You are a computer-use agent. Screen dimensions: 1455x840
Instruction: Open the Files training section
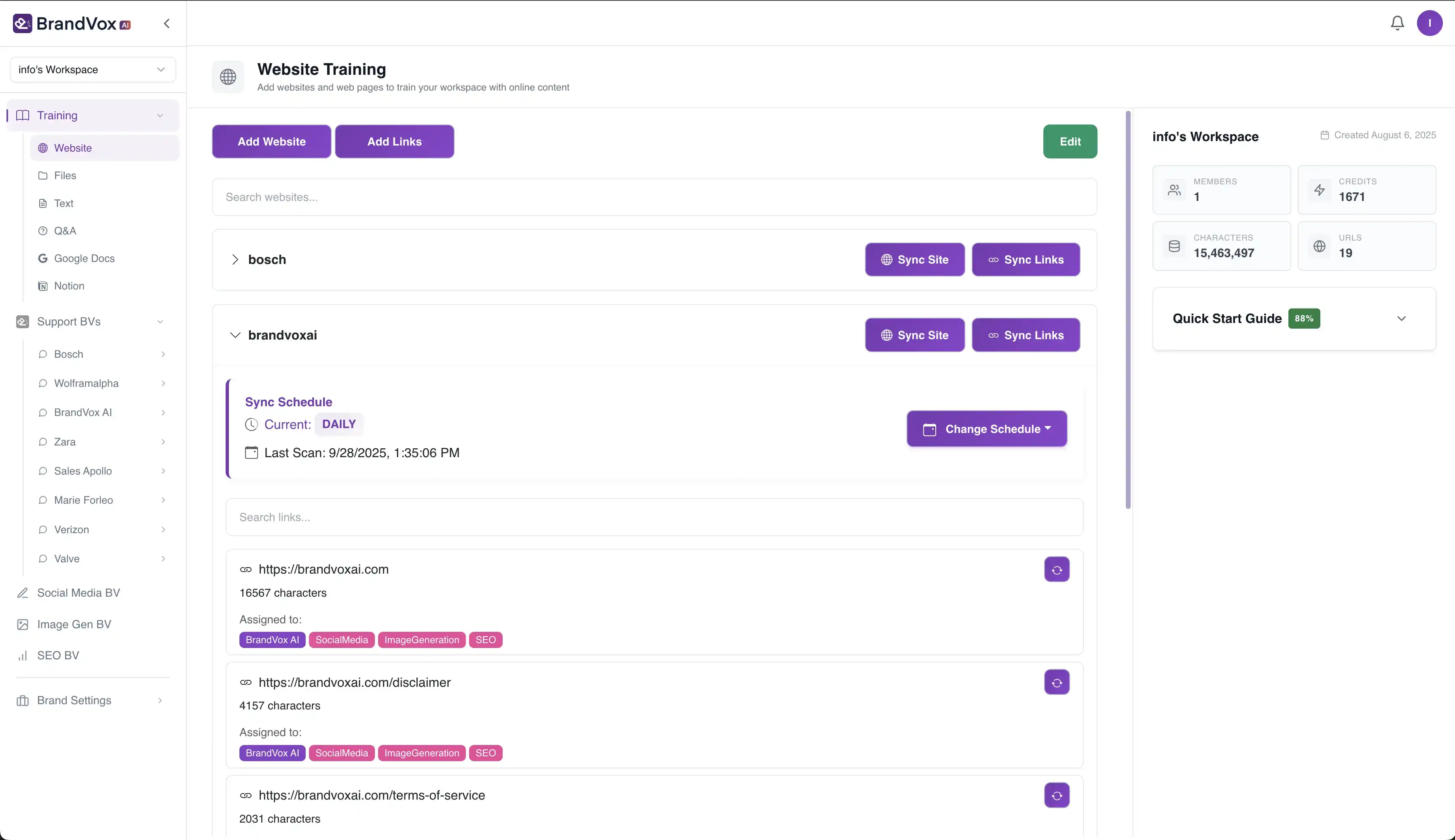tap(65, 175)
